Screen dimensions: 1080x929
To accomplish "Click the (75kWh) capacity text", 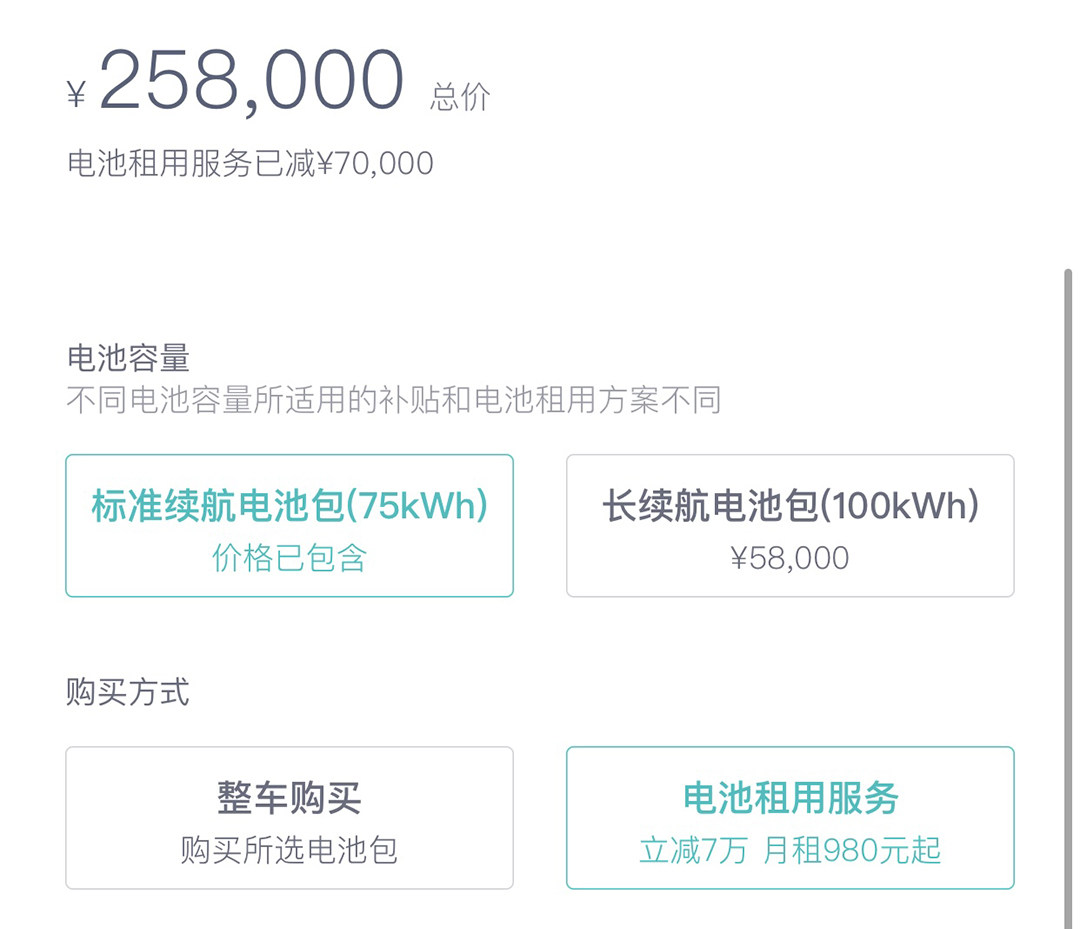I will (x=417, y=507).
